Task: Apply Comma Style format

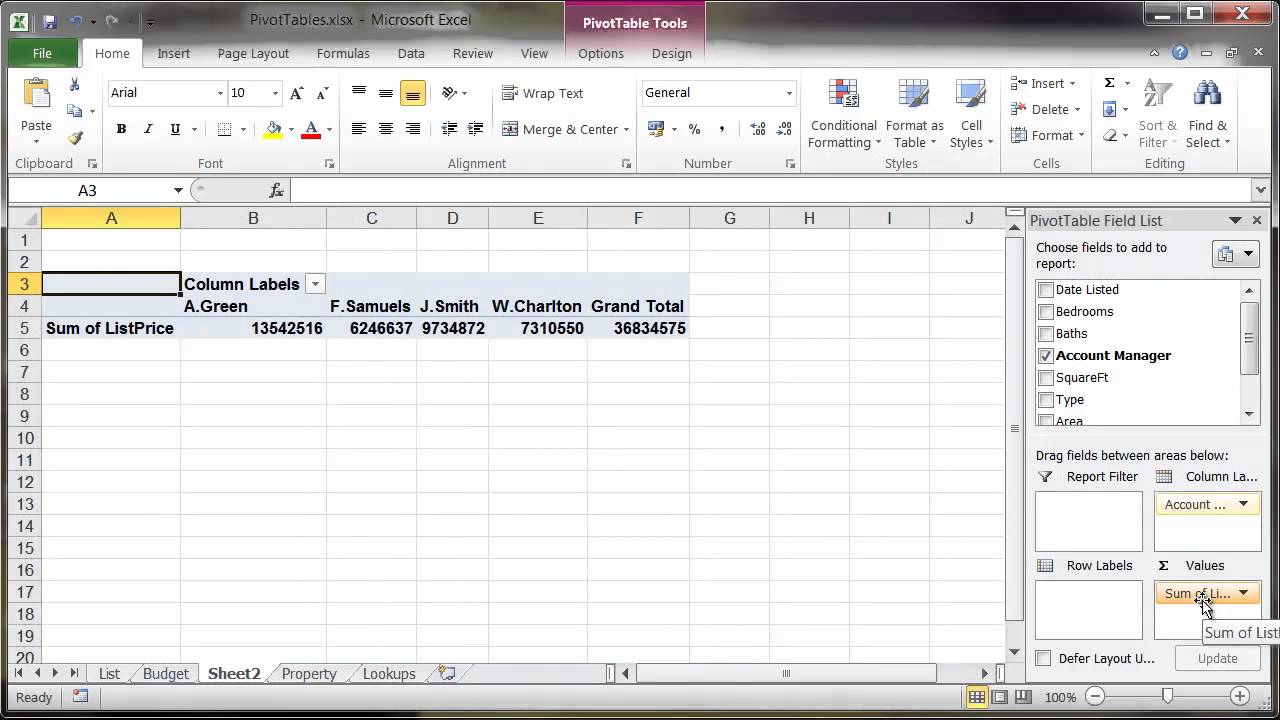Action: (x=720, y=129)
